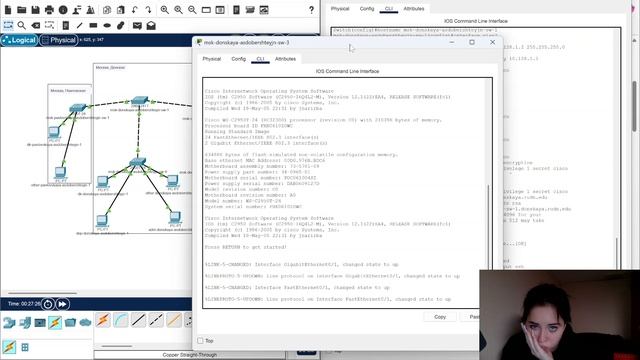640x360 pixels.
Task: Select End Devices category
Action: click(24, 322)
